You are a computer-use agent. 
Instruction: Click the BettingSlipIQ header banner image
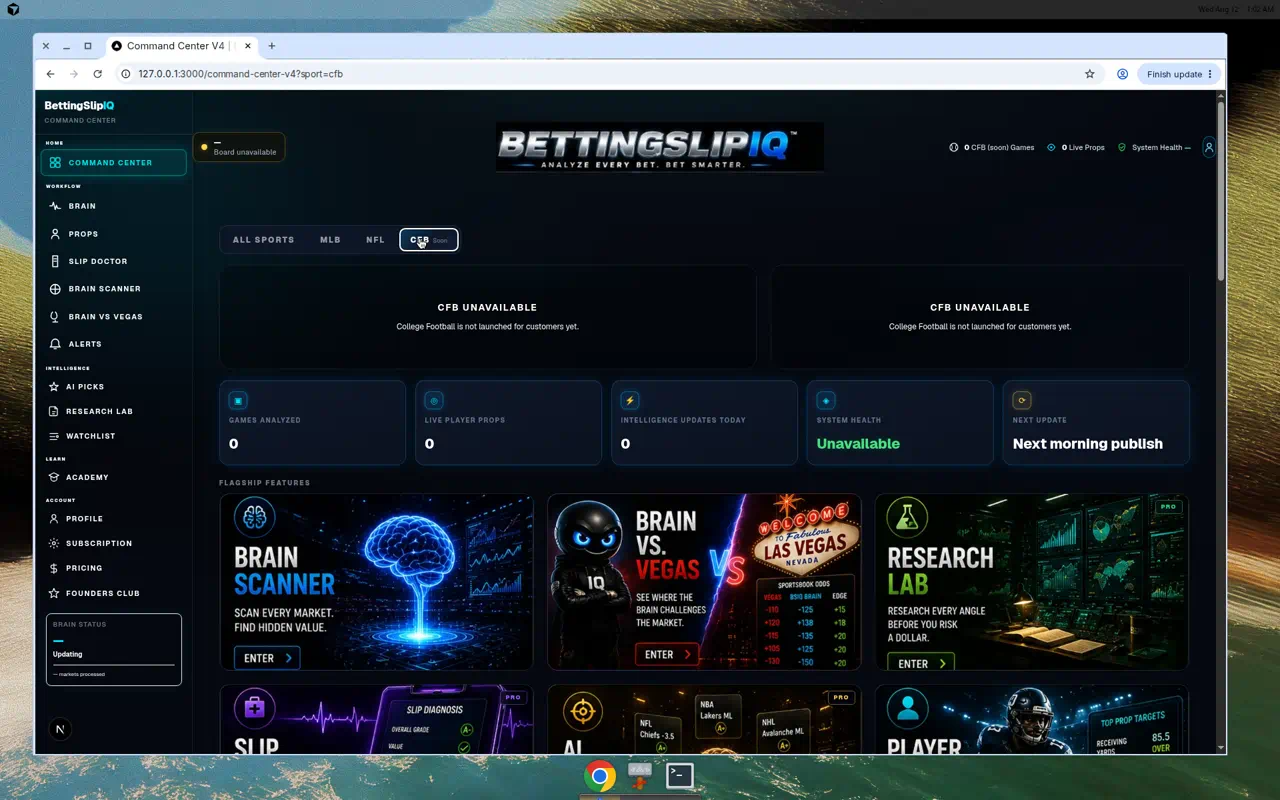pos(660,147)
